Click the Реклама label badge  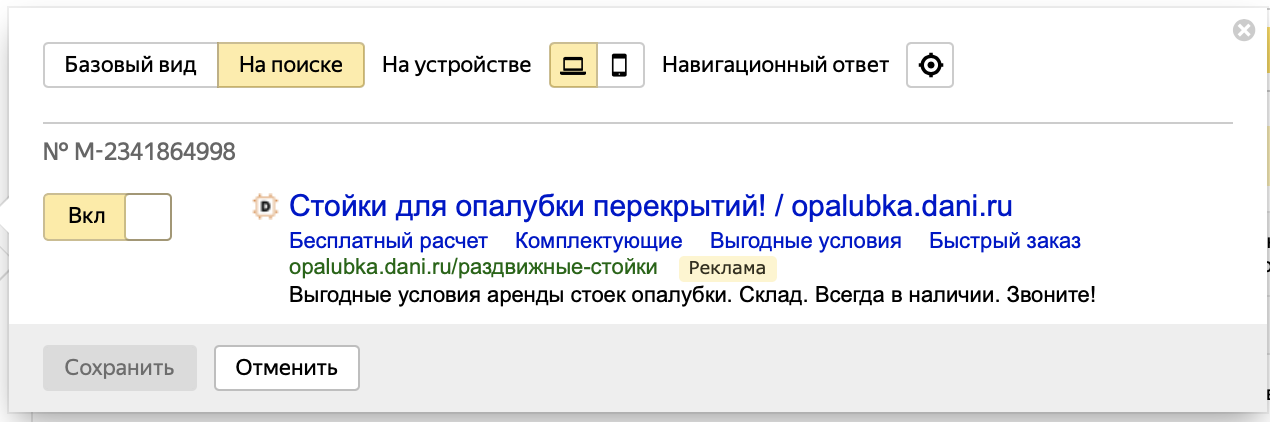coord(728,268)
